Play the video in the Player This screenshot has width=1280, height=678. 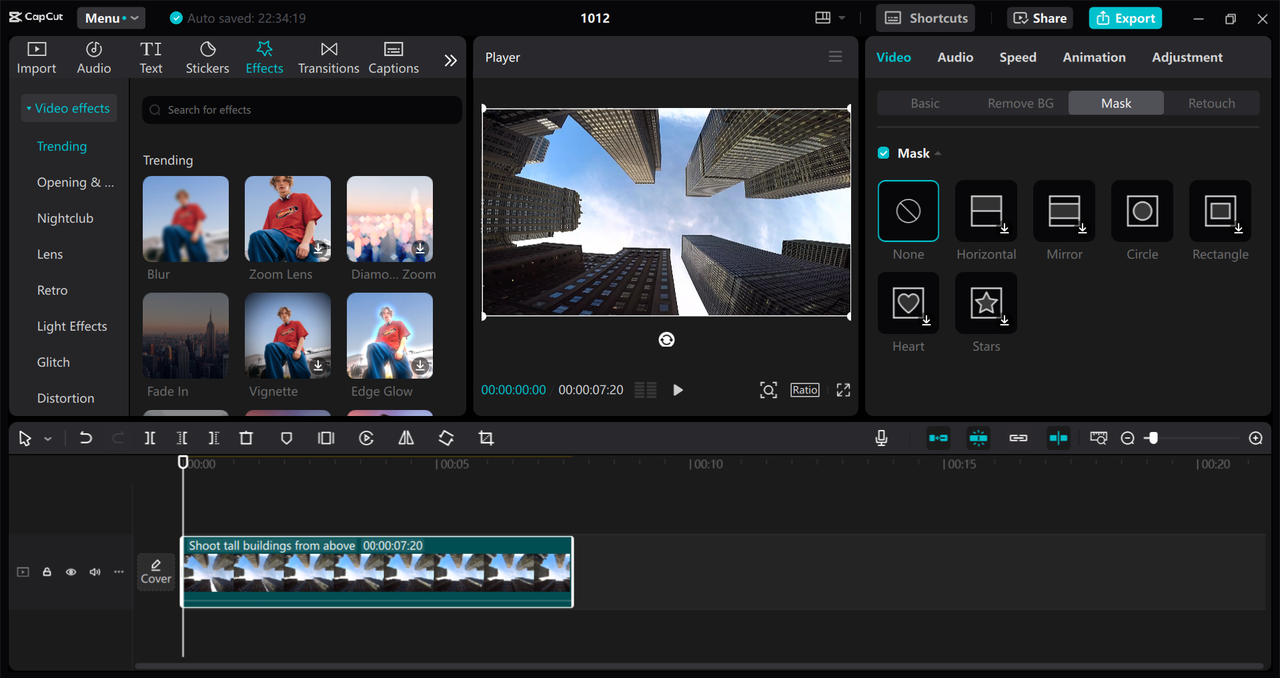coord(678,390)
